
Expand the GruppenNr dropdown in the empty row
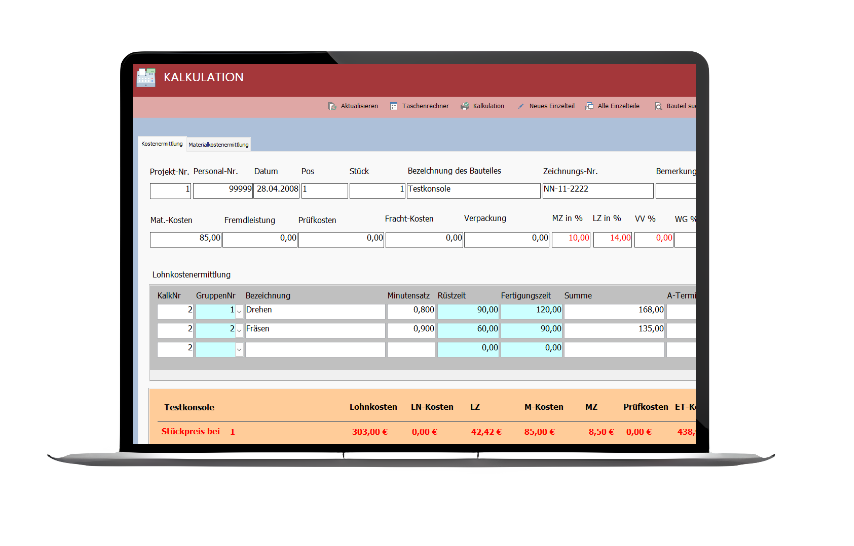(x=239, y=349)
